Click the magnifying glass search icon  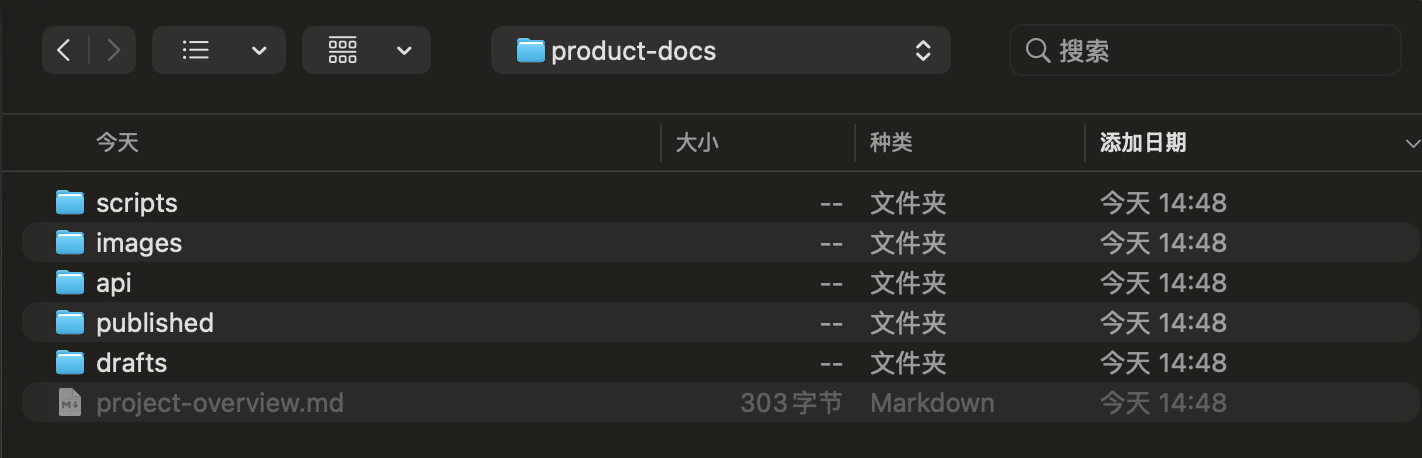[1038, 50]
